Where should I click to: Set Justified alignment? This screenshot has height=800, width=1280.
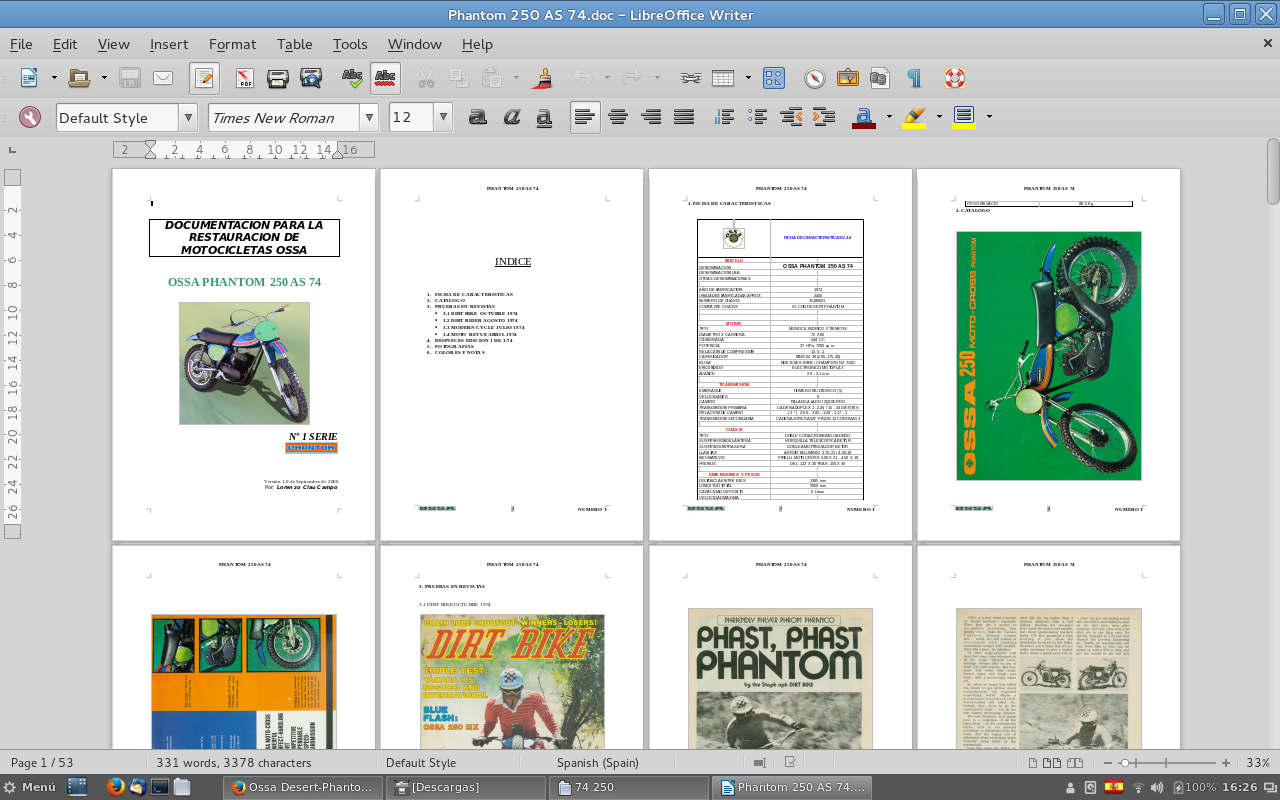coord(684,117)
